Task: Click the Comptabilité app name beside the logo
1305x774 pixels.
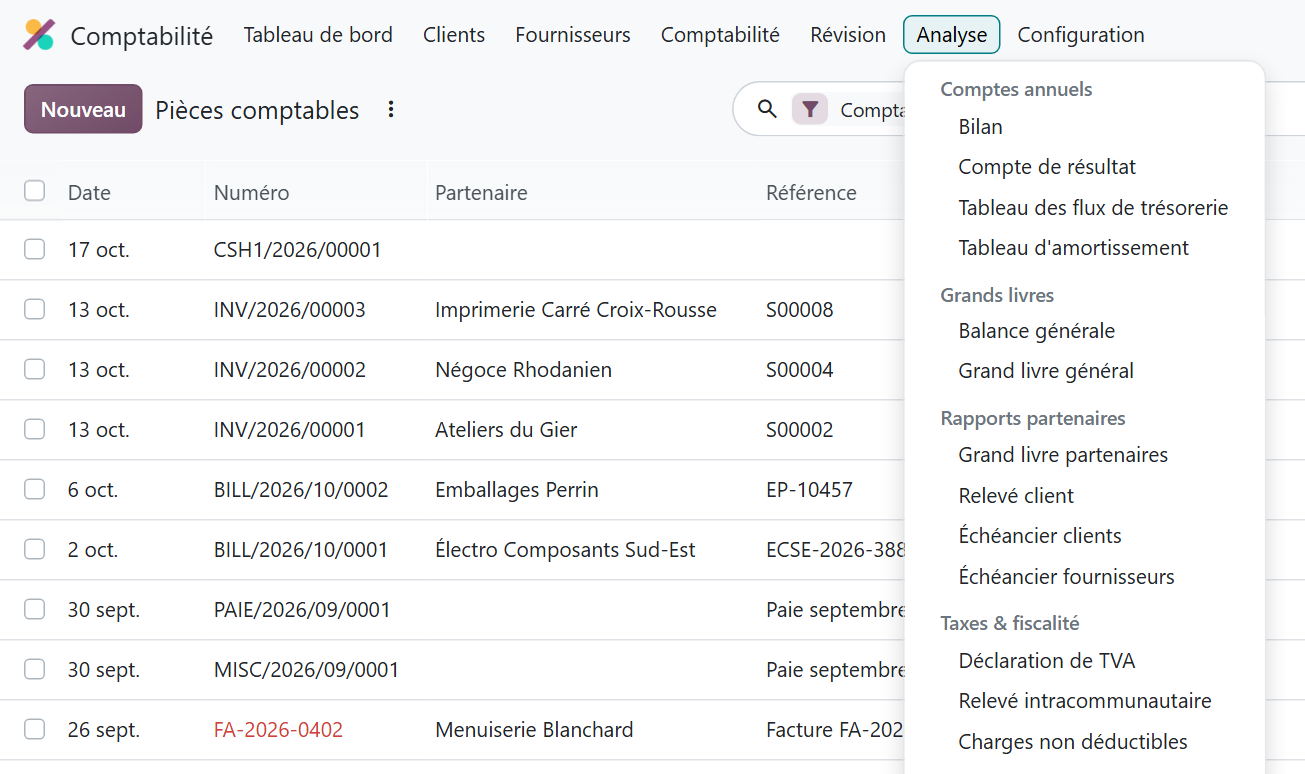Action: [x=141, y=36]
